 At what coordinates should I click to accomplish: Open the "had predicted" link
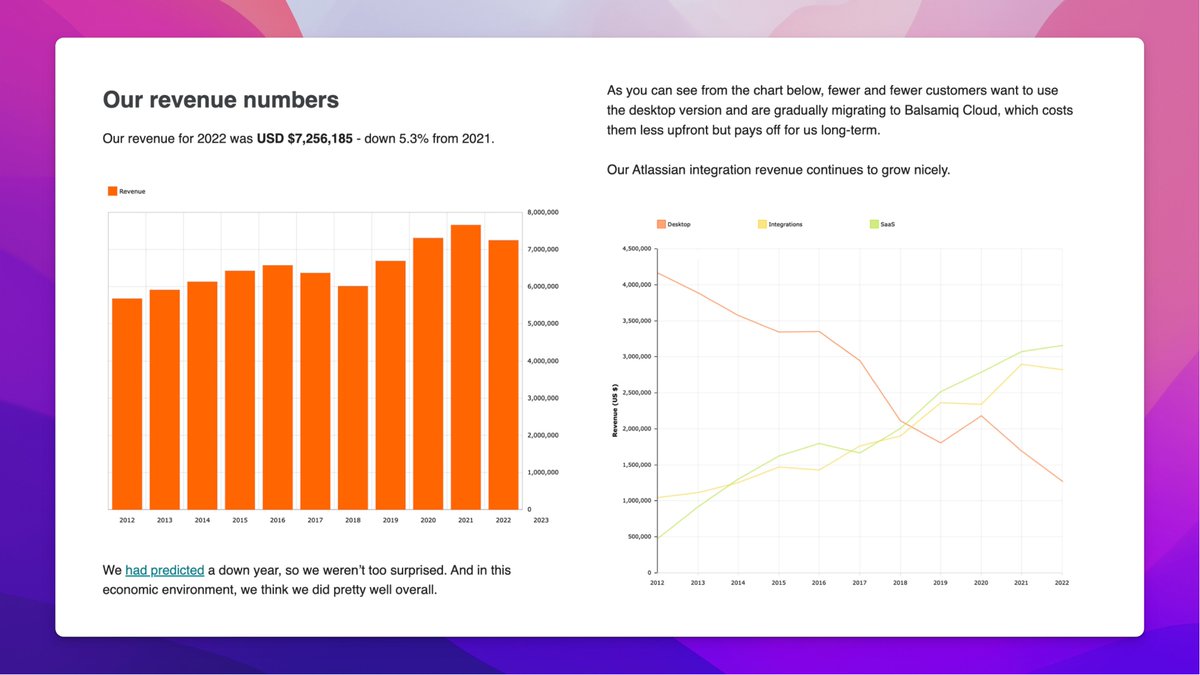pos(164,570)
